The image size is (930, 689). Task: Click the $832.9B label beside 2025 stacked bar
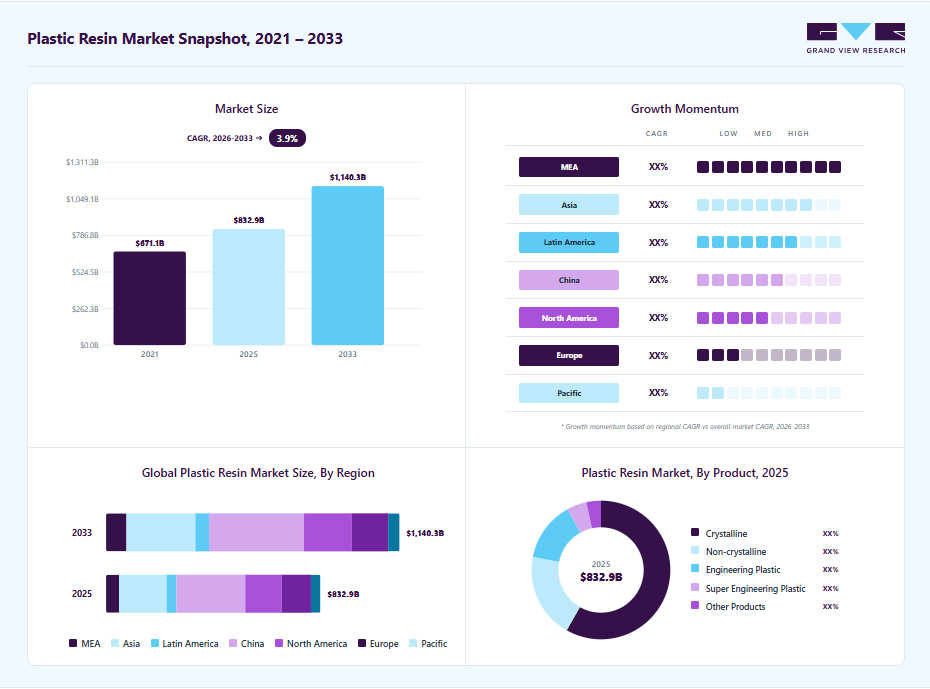(343, 594)
